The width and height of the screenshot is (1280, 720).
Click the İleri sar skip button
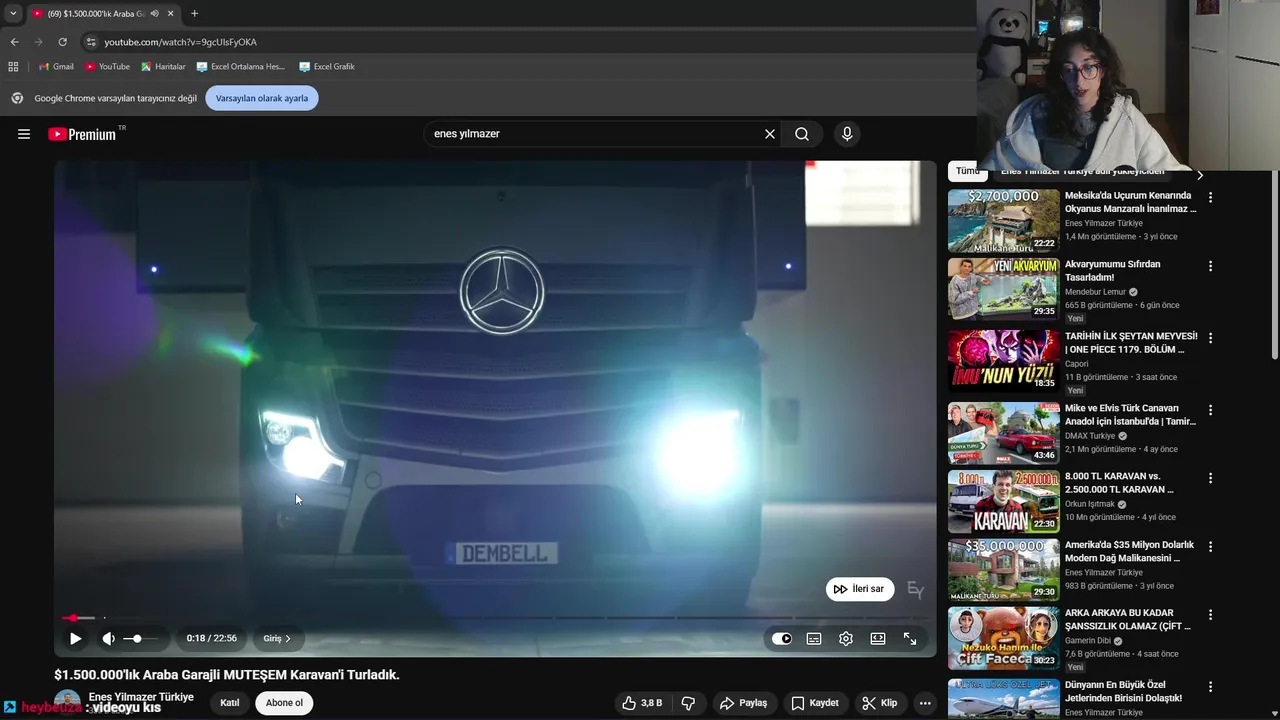(860, 589)
